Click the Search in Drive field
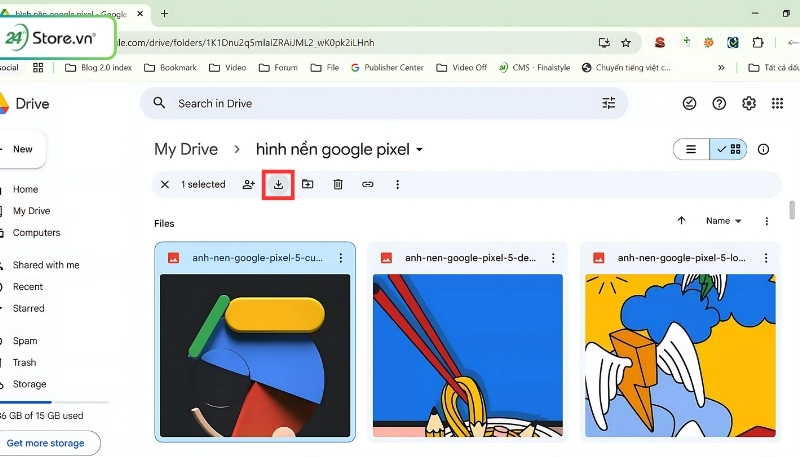 [x=384, y=104]
